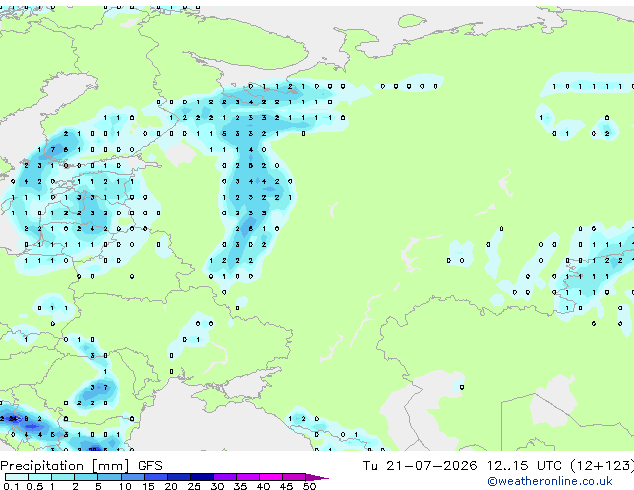Click the '10' legend scale label
Image resolution: width=634 pixels, height=490 pixels.
125,486
